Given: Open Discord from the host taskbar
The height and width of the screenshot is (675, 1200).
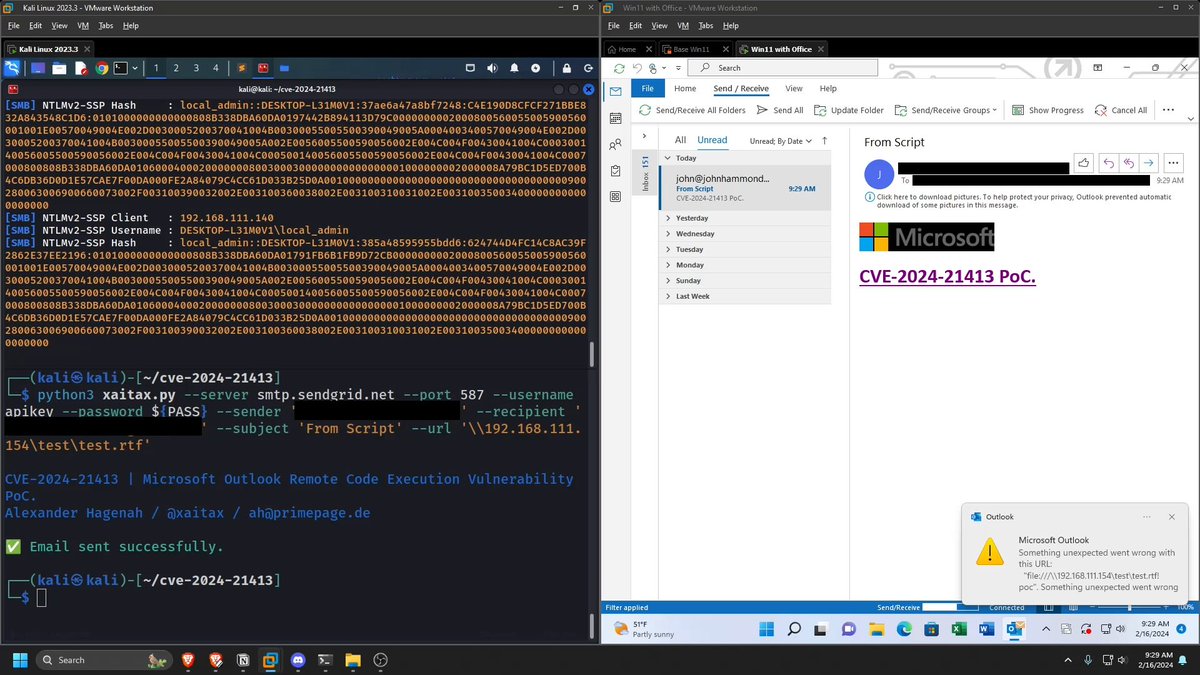Looking at the screenshot, I should (297, 660).
